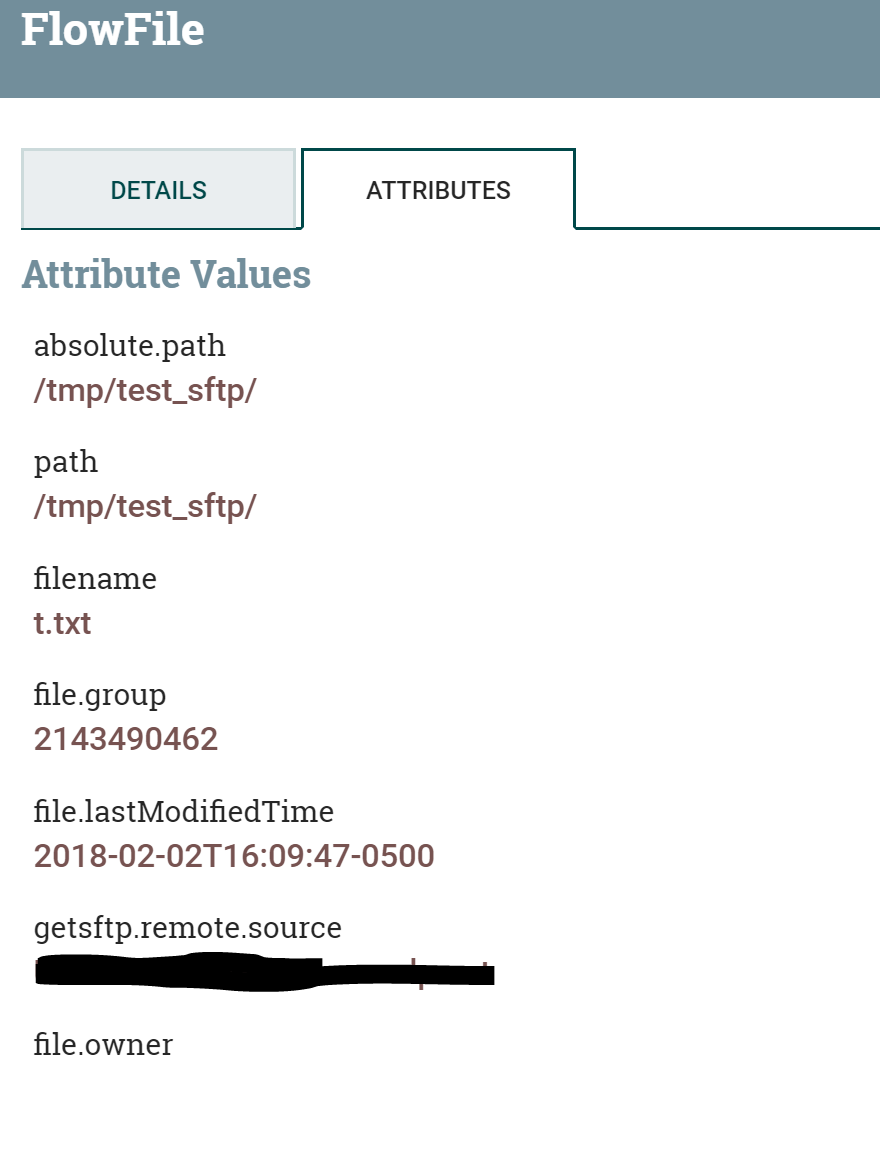Select the getsftp.remote.source attribute label
Screen dimensions: 880x1155
(188, 928)
